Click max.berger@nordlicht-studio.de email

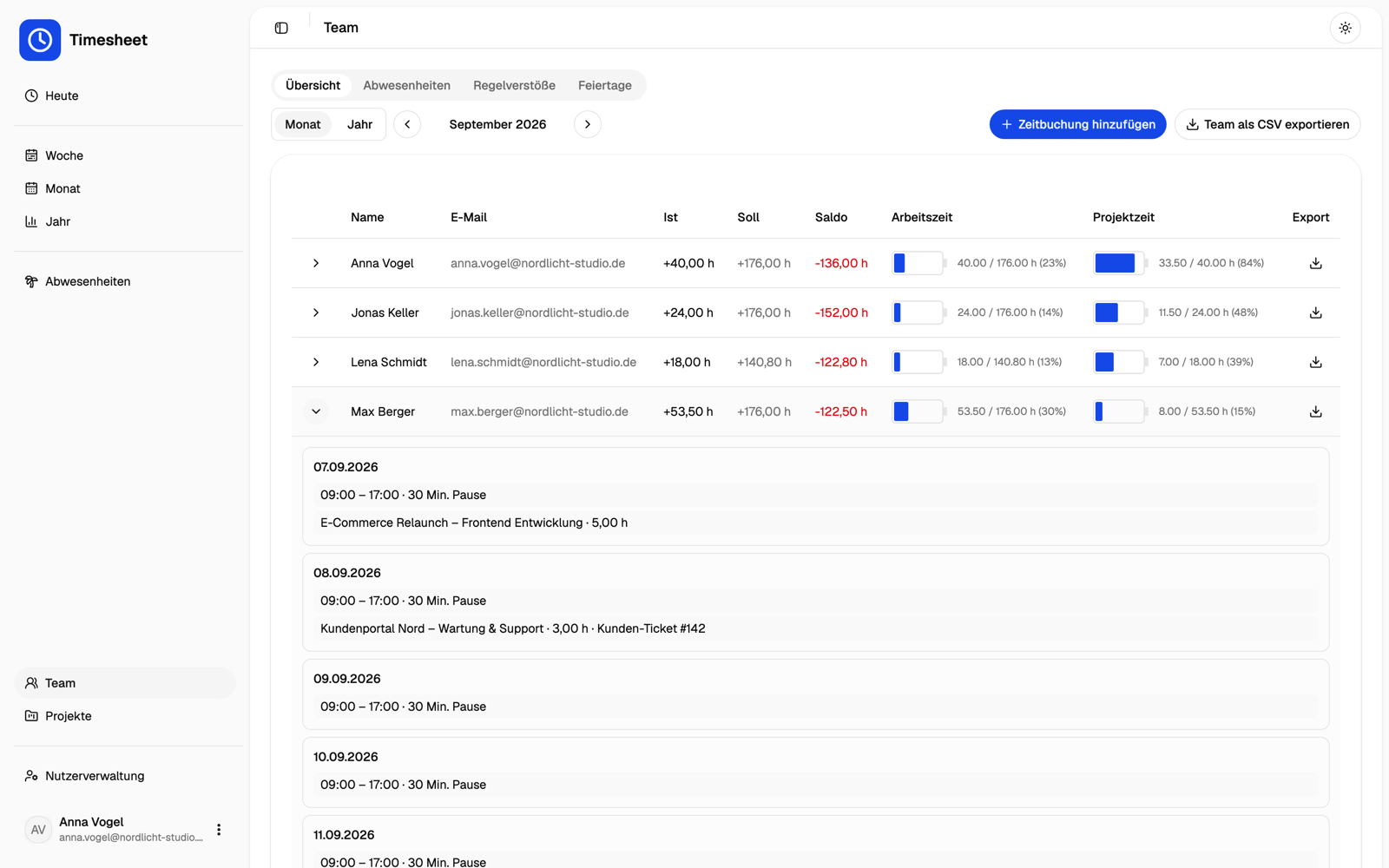click(539, 411)
